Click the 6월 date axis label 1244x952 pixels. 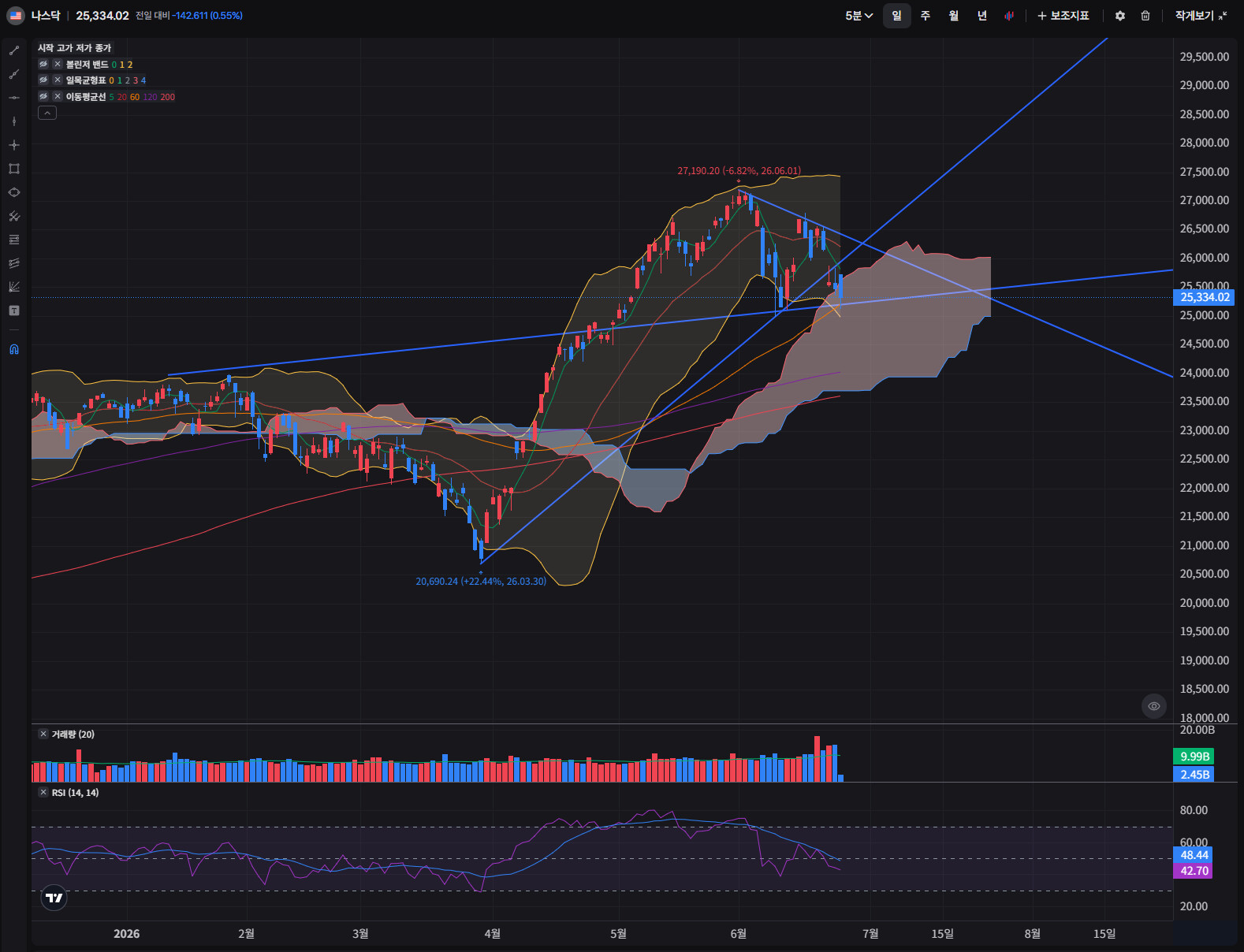[x=738, y=934]
